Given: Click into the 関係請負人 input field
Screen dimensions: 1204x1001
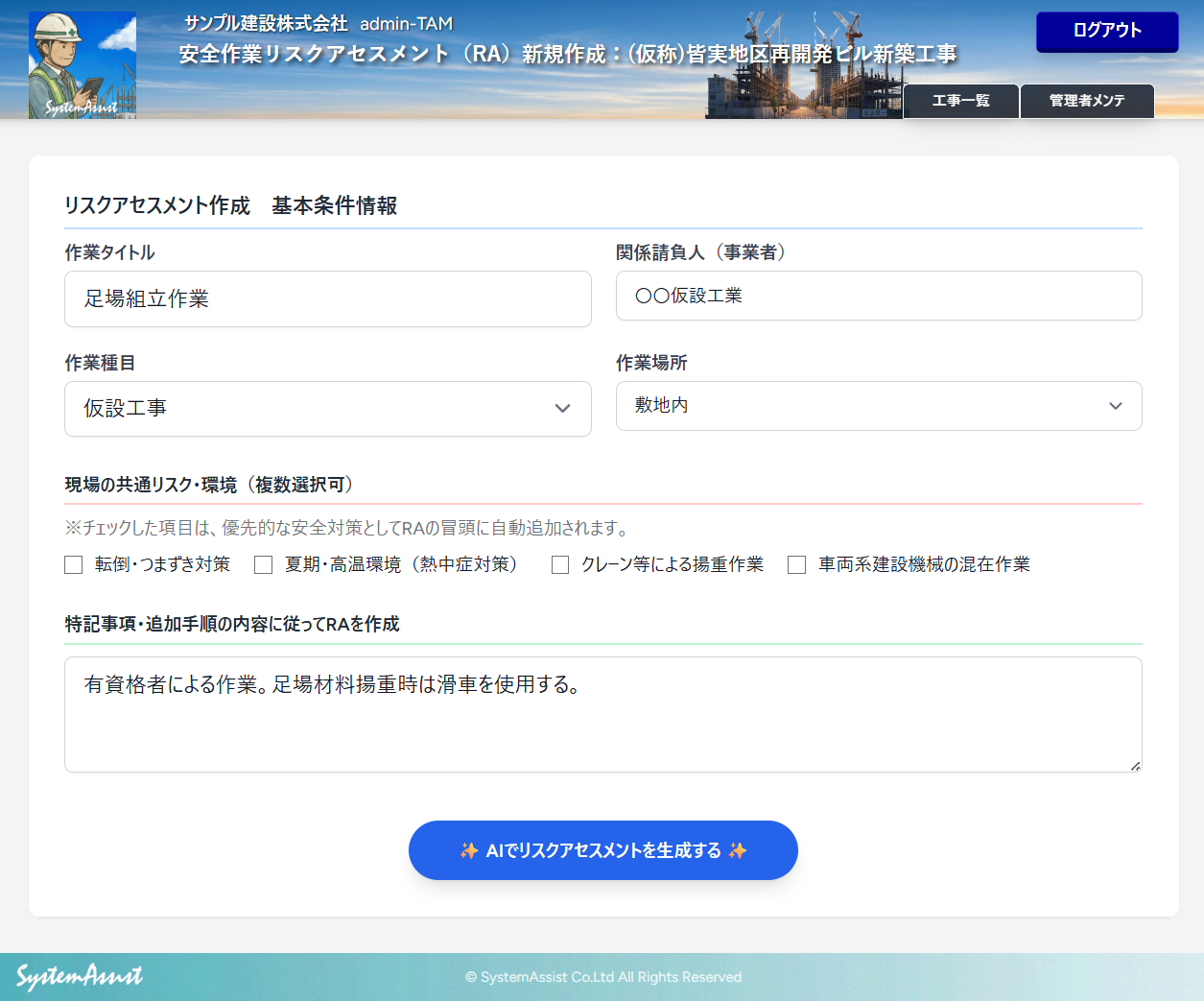Looking at the screenshot, I should pos(878,296).
